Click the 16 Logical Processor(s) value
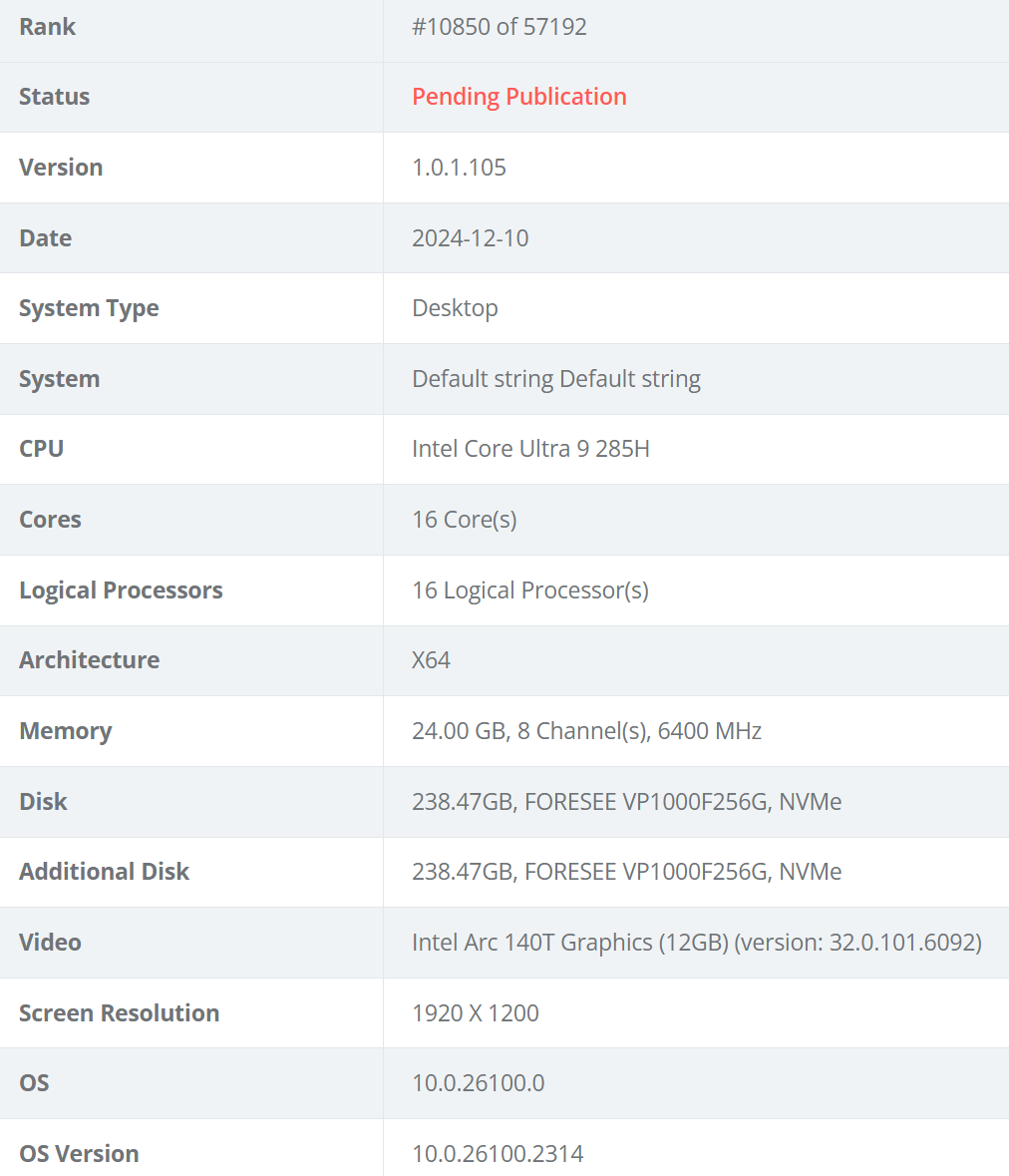Viewport: 1009px width, 1176px height. 530,590
